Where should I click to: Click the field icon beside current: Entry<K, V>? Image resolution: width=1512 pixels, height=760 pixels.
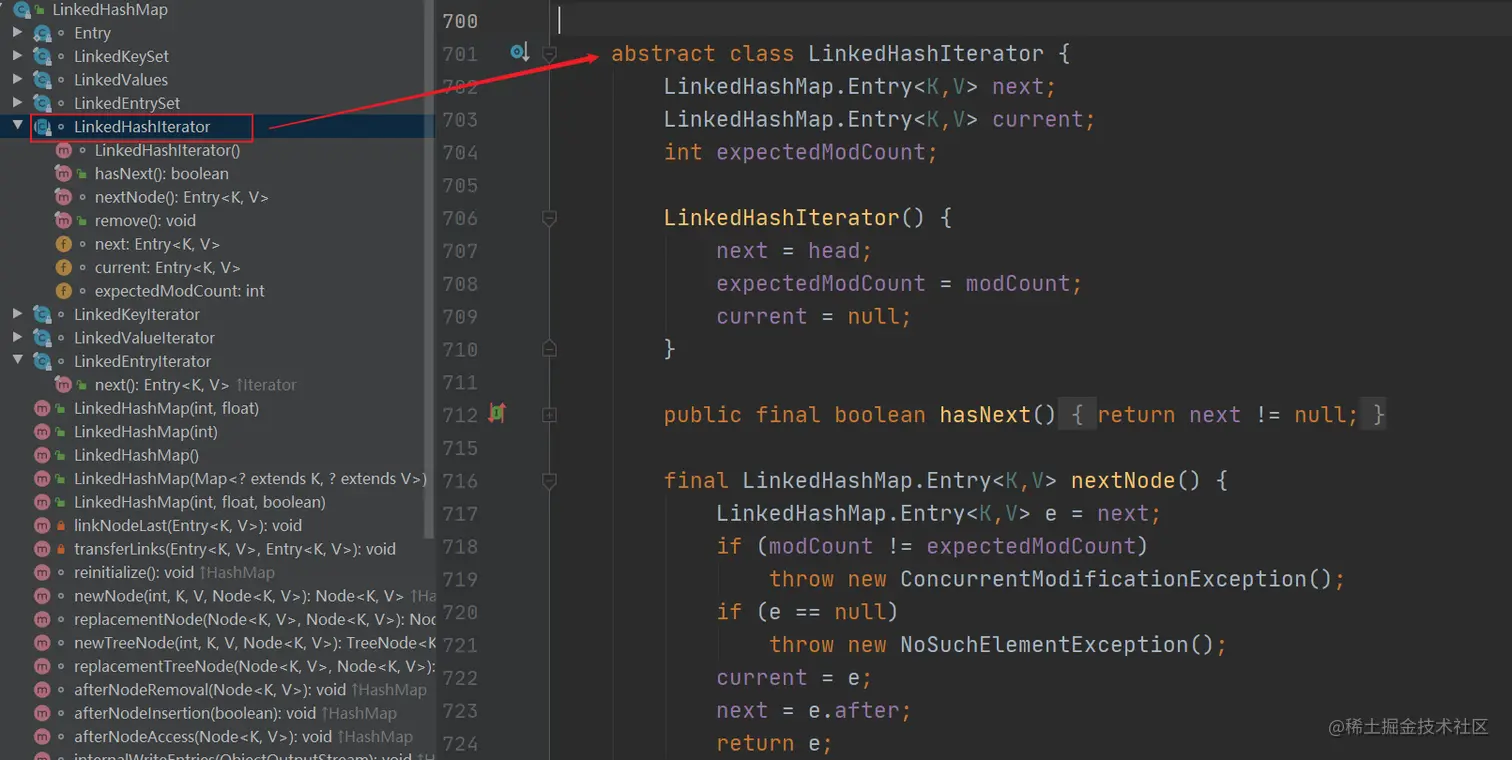63,267
